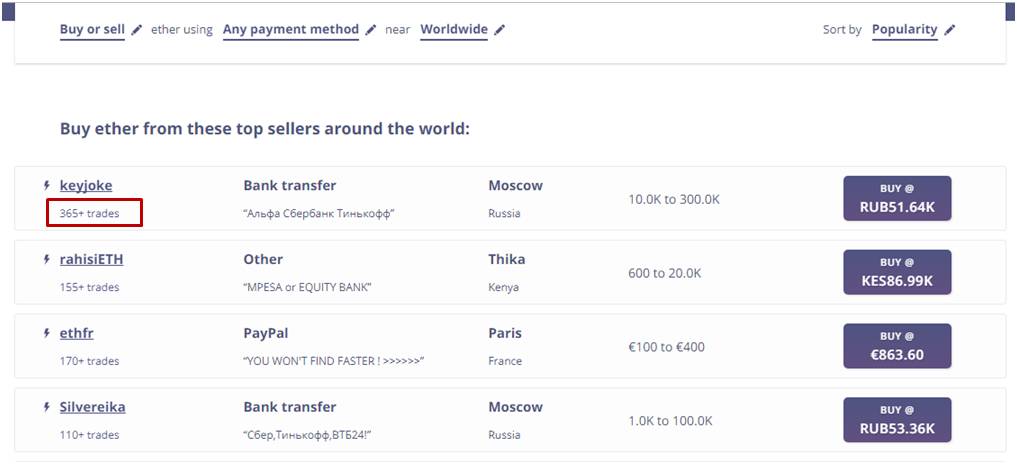Screen dimensions: 1017x464
Task: Open rahisiETH seller profile
Action: 91,260
